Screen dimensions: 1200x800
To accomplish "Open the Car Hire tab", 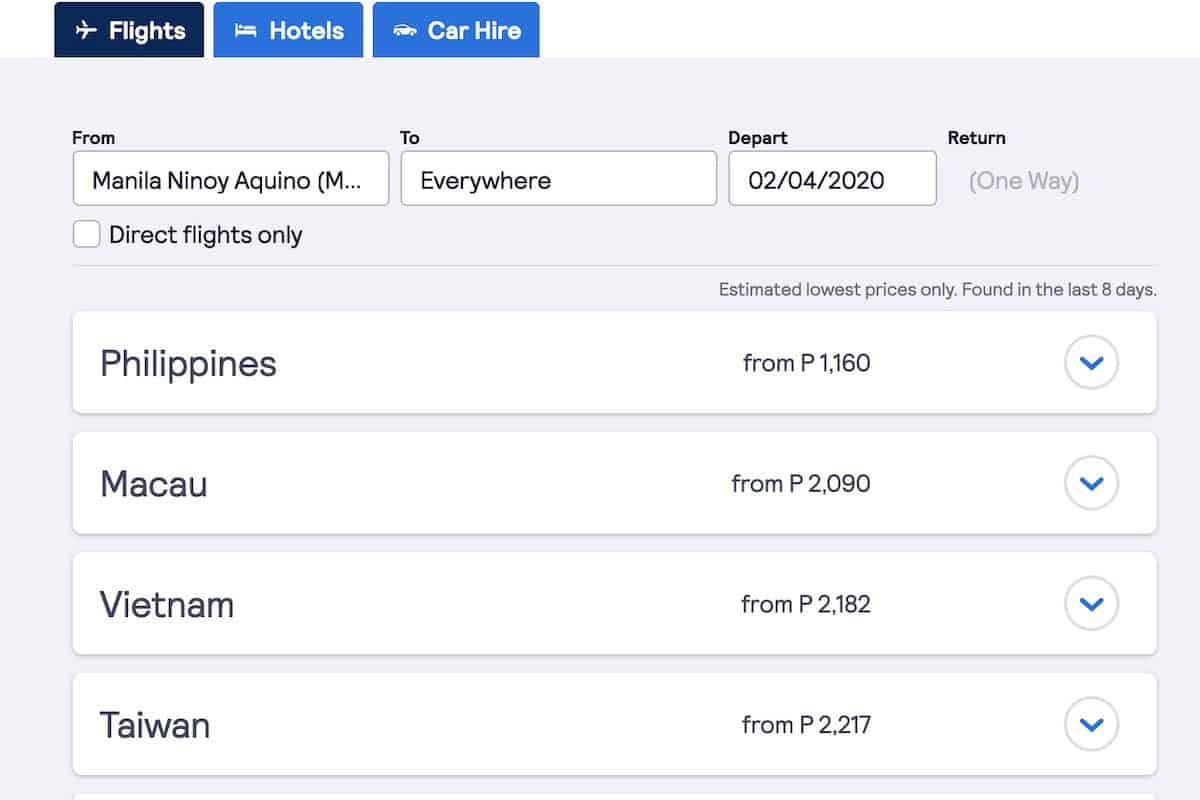I will (x=456, y=30).
